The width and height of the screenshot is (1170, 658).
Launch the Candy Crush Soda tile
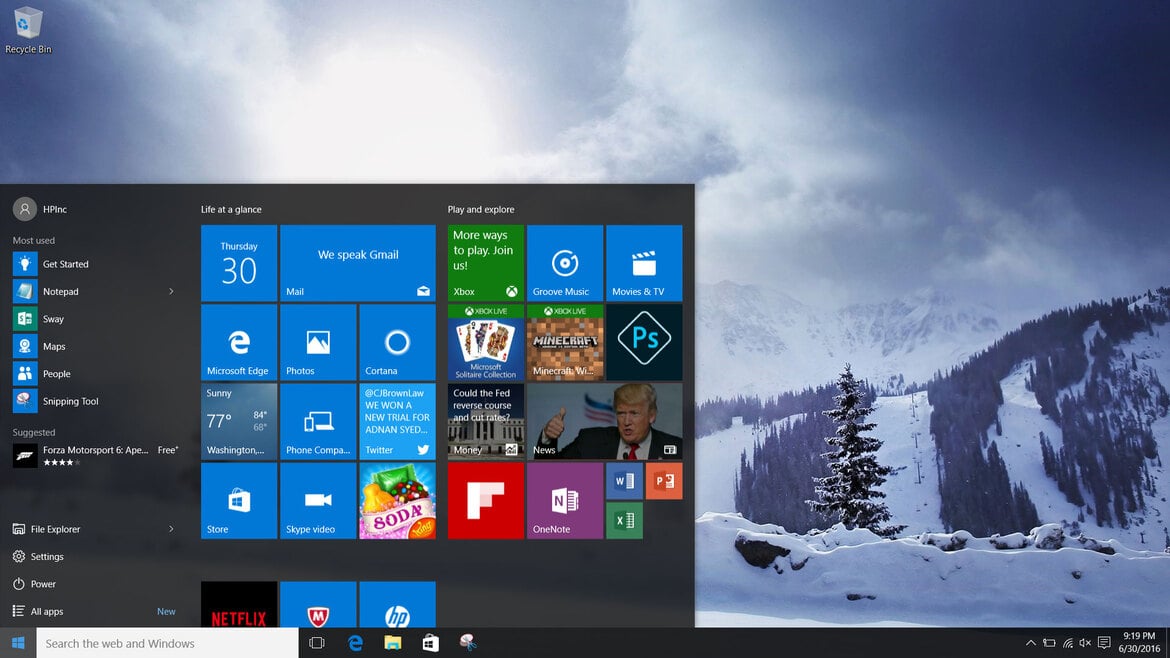pyautogui.click(x=397, y=501)
